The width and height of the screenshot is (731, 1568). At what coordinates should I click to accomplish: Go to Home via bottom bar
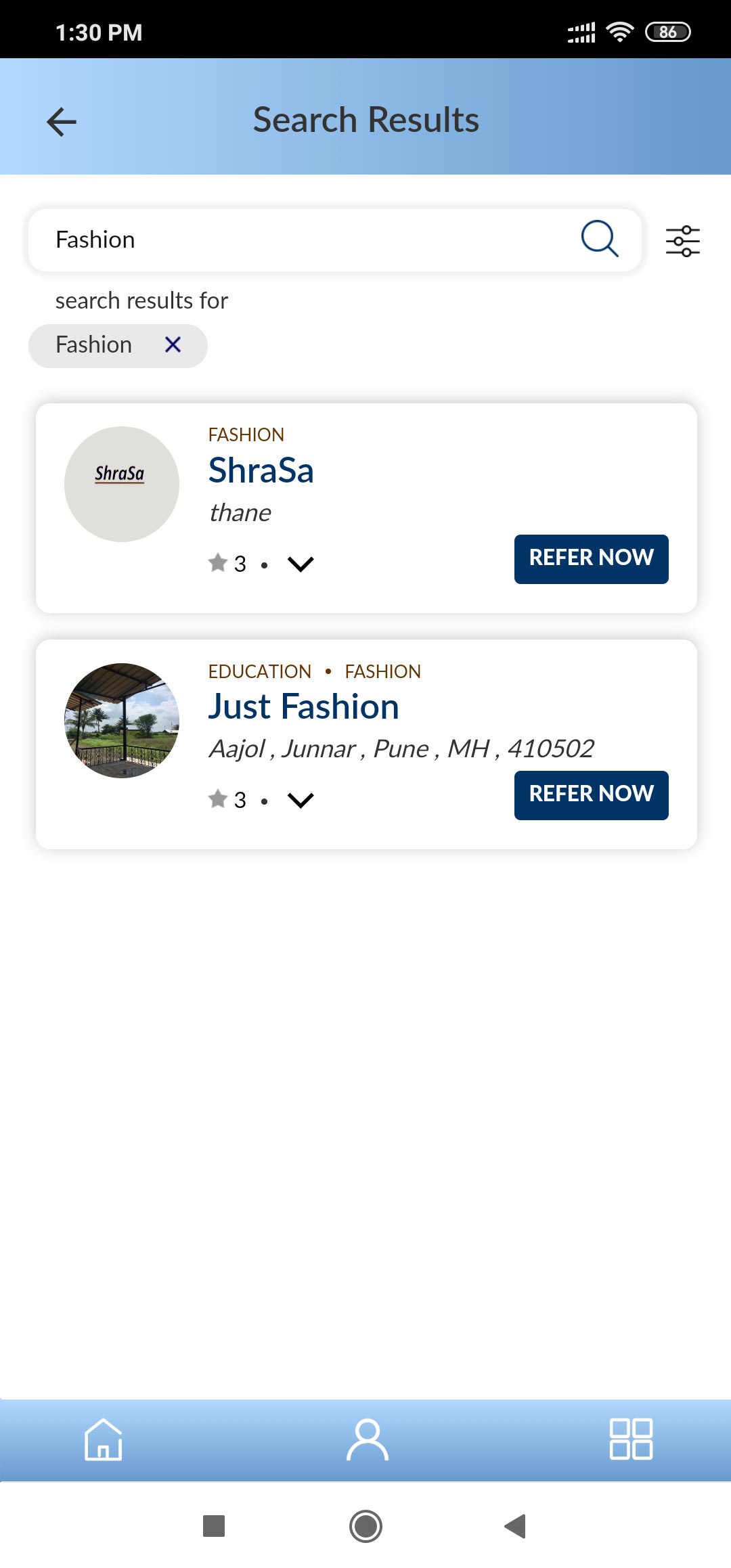point(103,1439)
